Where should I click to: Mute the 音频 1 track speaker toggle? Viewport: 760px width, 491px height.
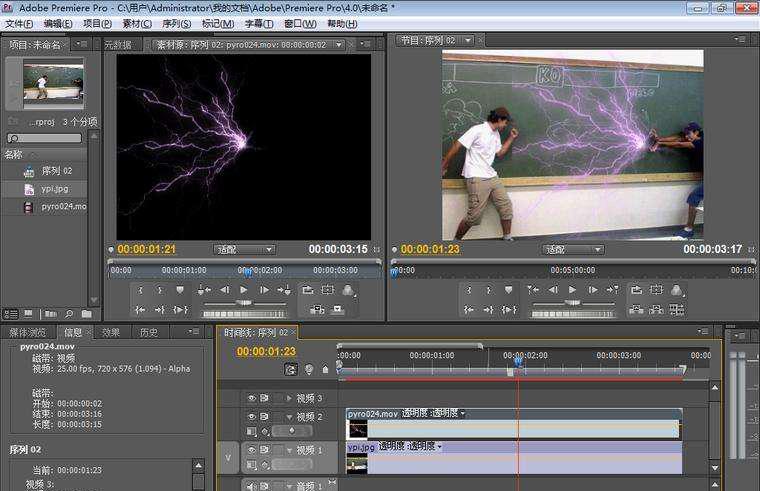(x=252, y=486)
